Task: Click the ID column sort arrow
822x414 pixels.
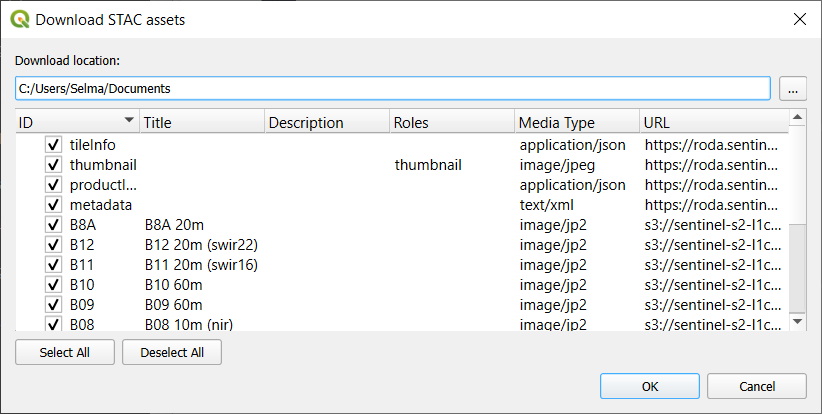Action: [x=128, y=121]
